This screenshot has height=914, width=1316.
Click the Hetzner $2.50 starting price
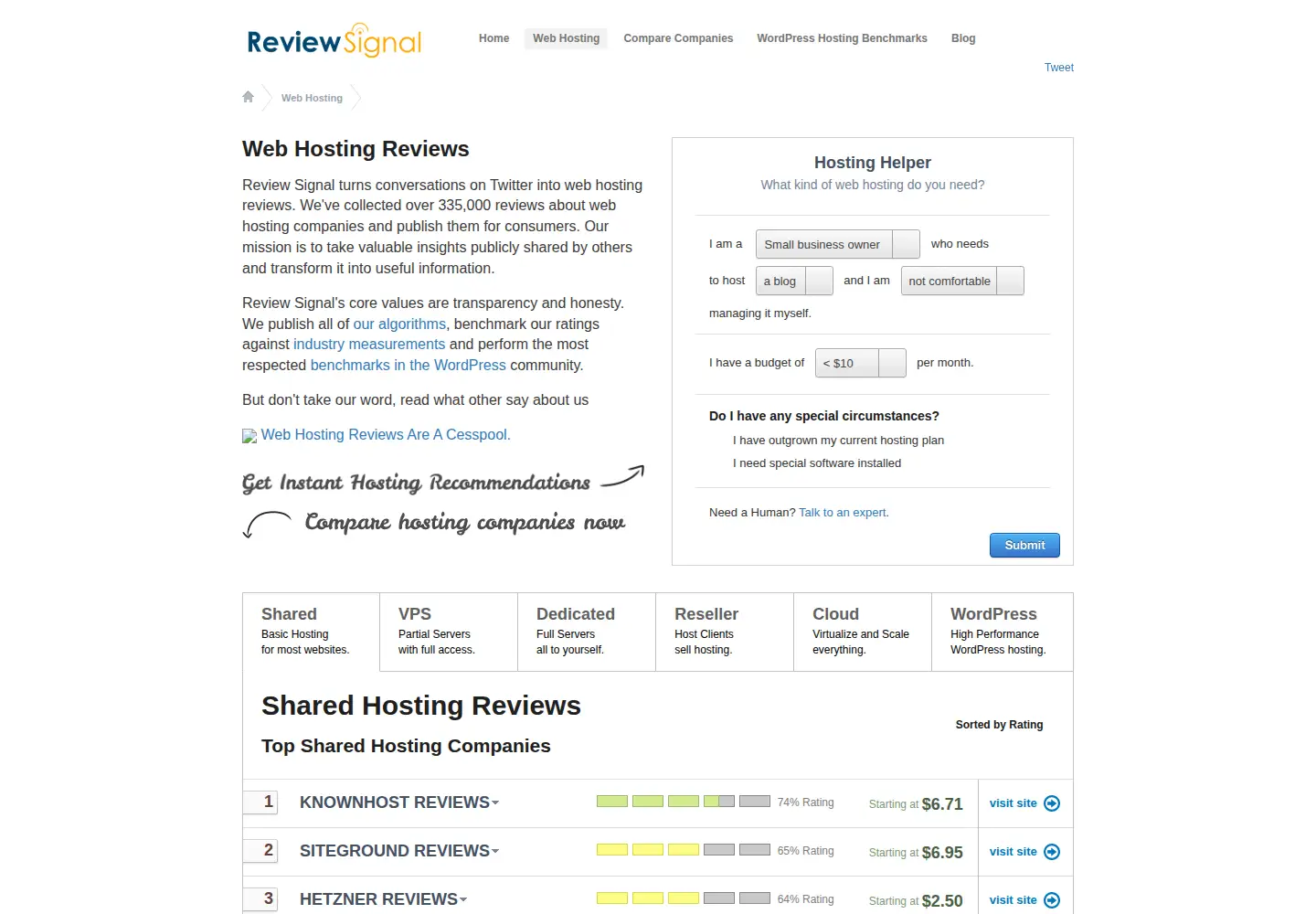[942, 901]
